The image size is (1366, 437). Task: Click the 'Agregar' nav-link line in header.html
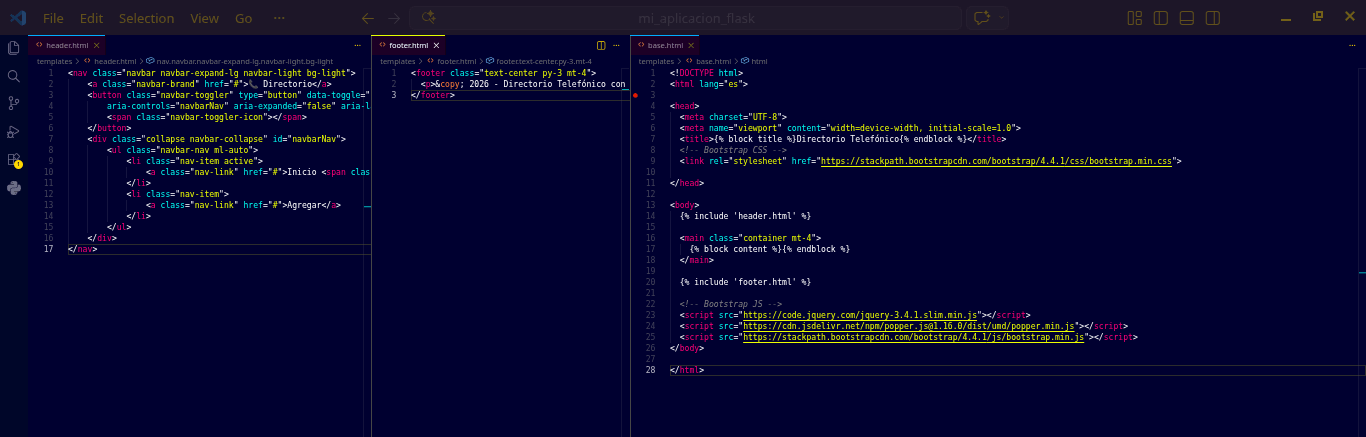pos(244,205)
